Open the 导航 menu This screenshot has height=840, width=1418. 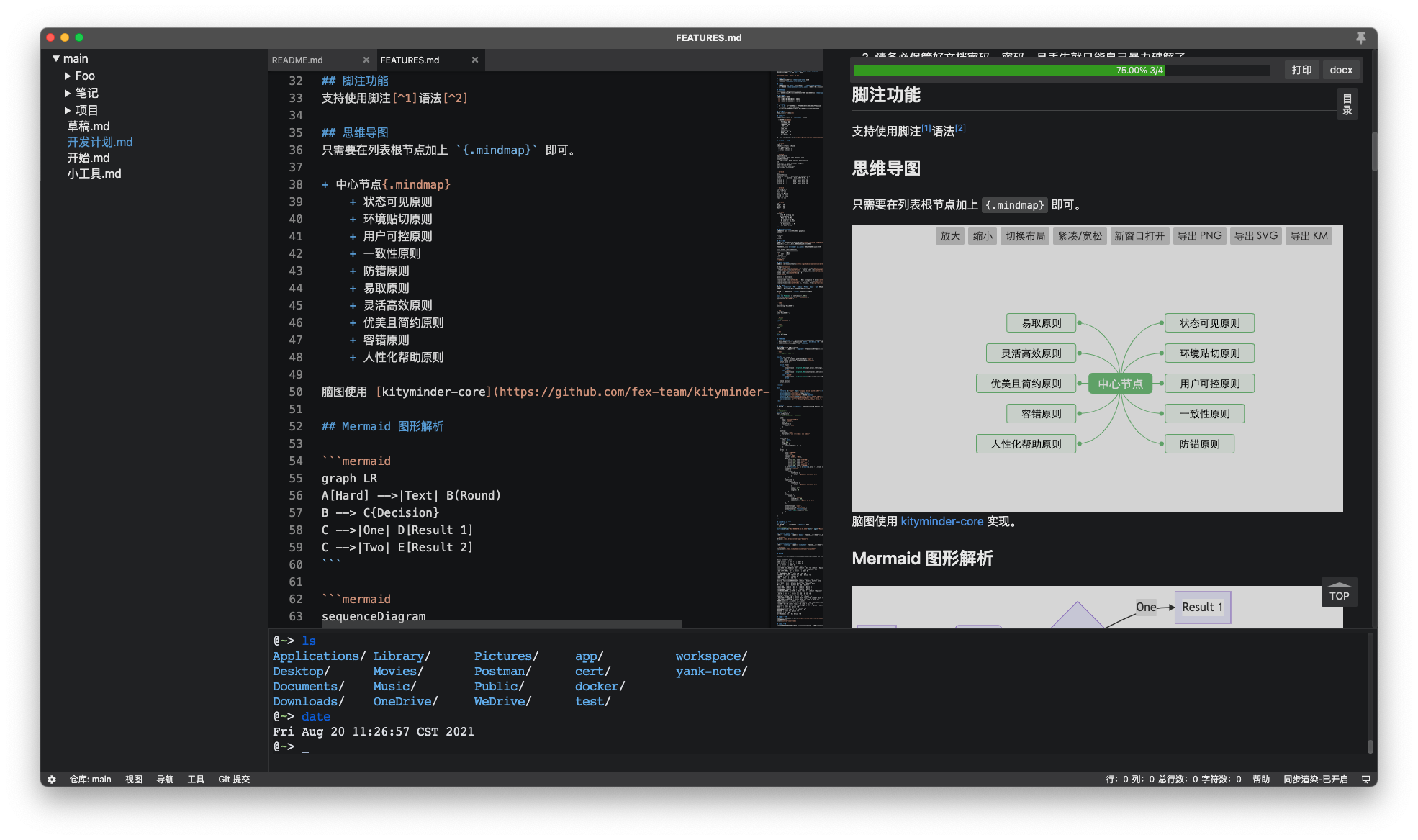tap(165, 779)
